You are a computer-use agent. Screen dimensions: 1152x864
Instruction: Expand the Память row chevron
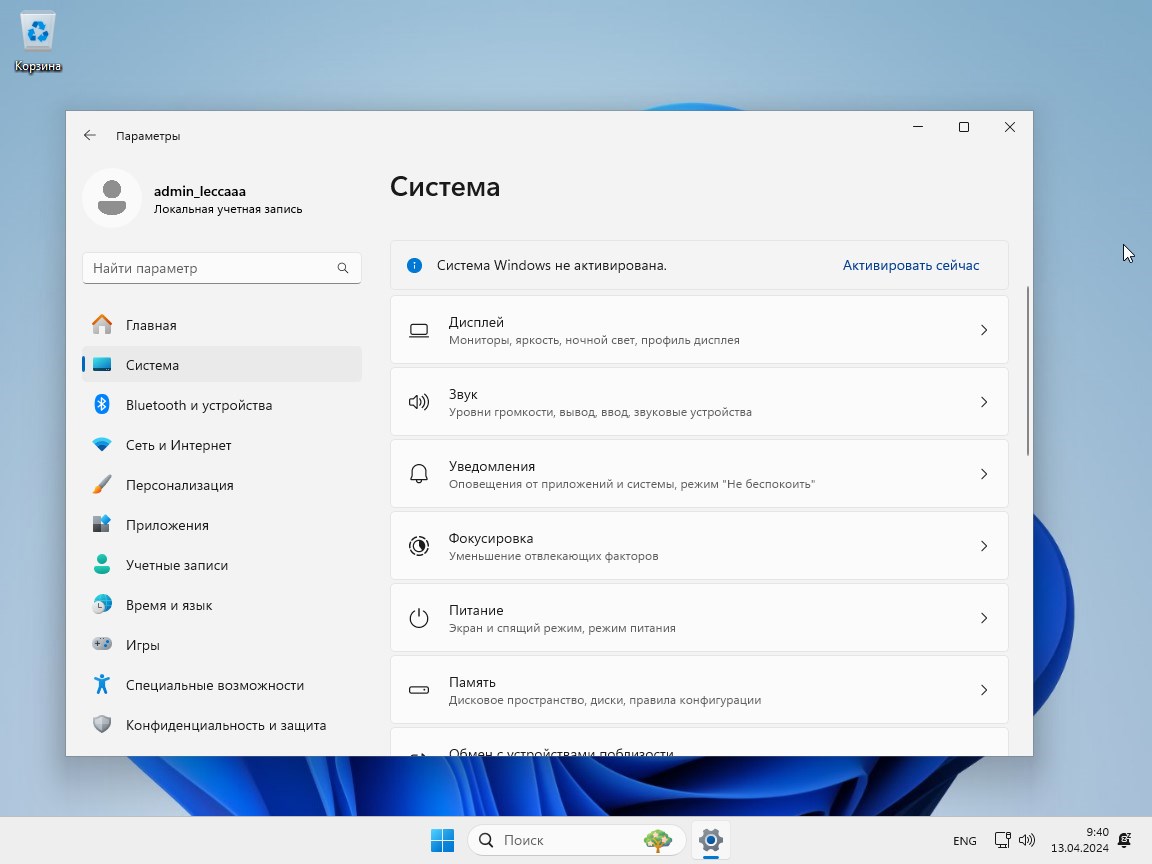coord(984,690)
